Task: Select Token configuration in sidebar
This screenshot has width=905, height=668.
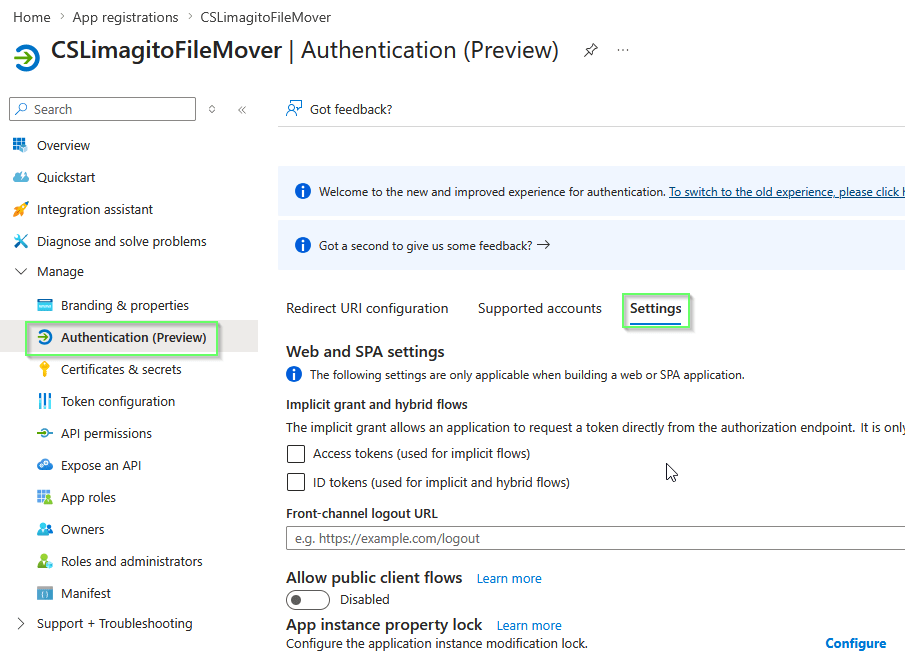Action: pos(117,401)
